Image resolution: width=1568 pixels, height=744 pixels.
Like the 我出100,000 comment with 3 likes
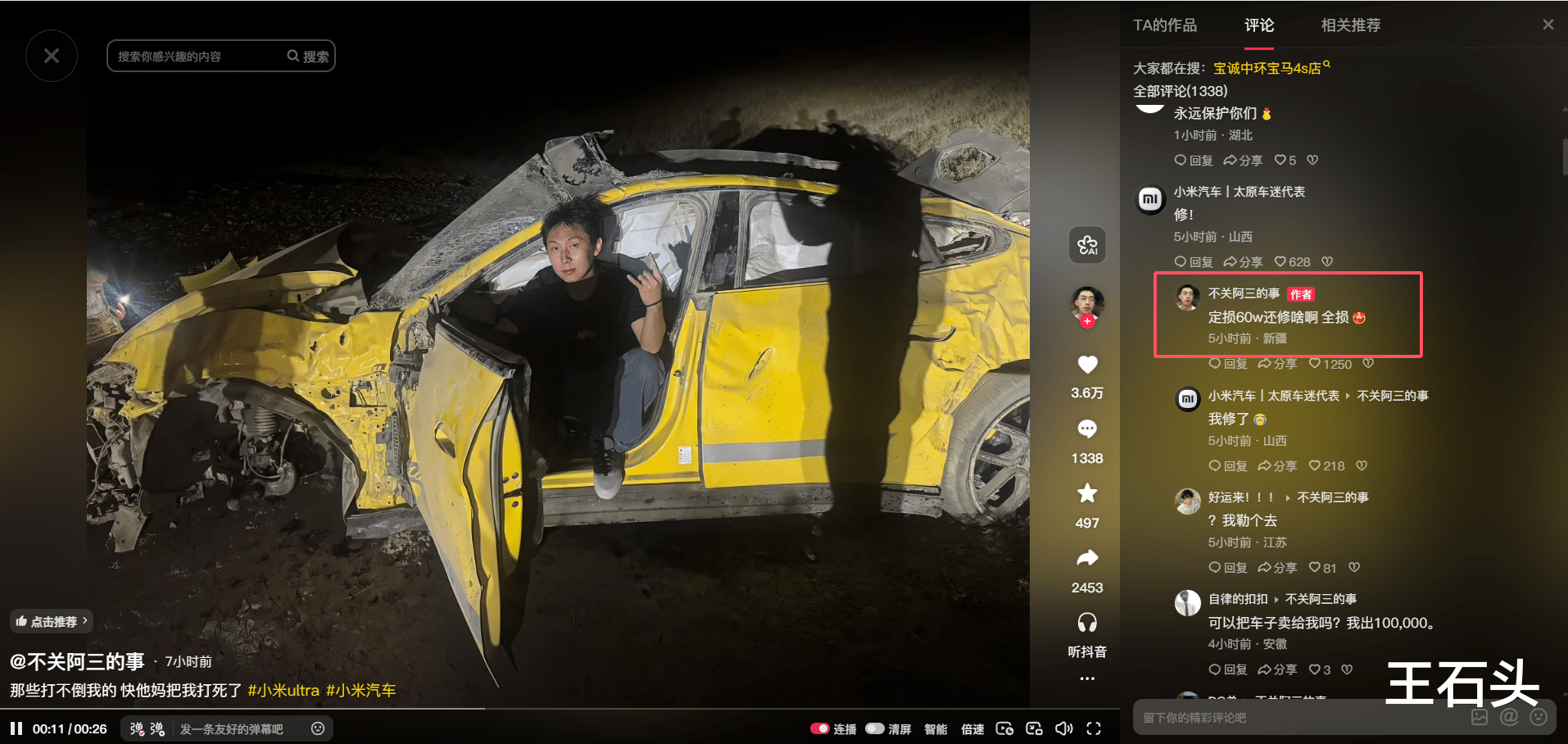(x=1320, y=669)
